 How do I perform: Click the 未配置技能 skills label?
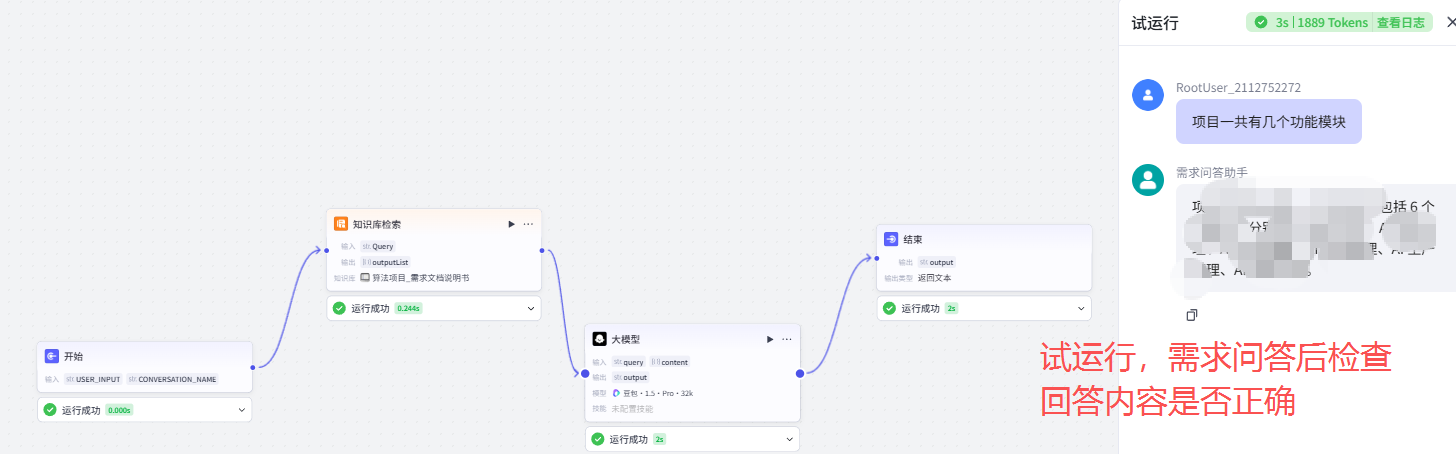[x=633, y=408]
